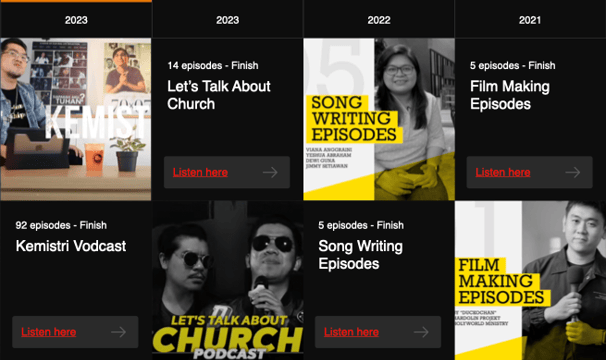Open Film Making Episodes yellow cover image
This screenshot has height=360, width=606.
point(530,280)
